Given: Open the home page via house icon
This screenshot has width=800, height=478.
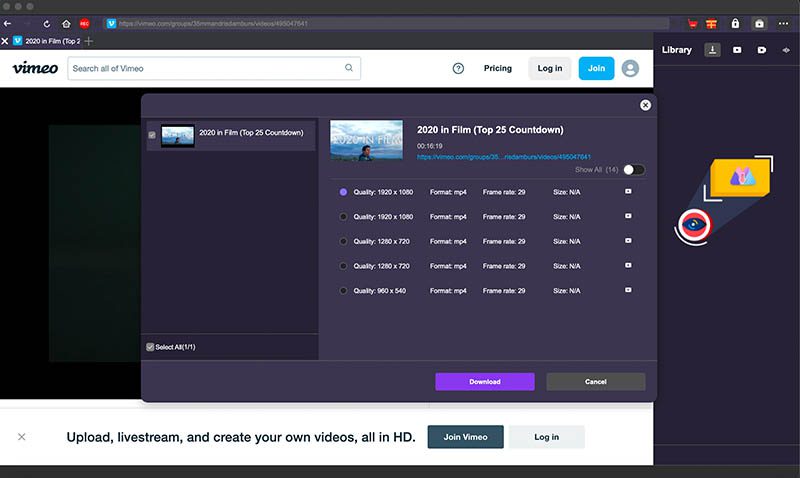Looking at the screenshot, I should 66,23.
